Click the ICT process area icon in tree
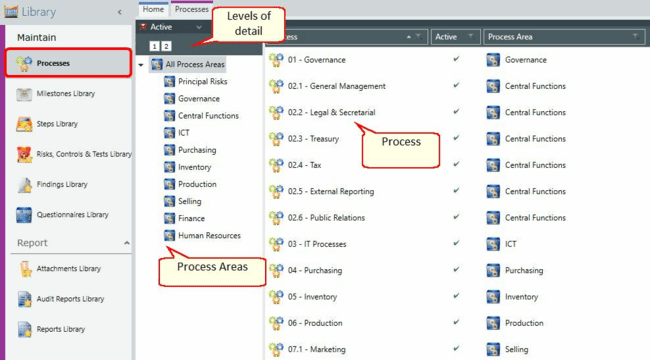Image resolution: width=650 pixels, height=360 pixels. 169,133
